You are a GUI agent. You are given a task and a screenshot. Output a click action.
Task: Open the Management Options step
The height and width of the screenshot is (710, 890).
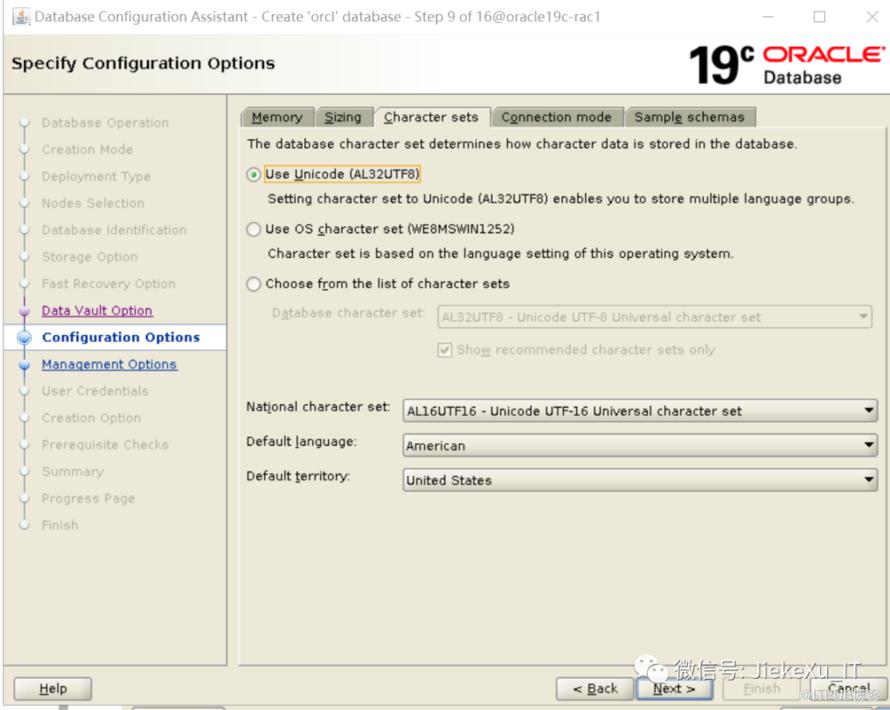point(109,365)
